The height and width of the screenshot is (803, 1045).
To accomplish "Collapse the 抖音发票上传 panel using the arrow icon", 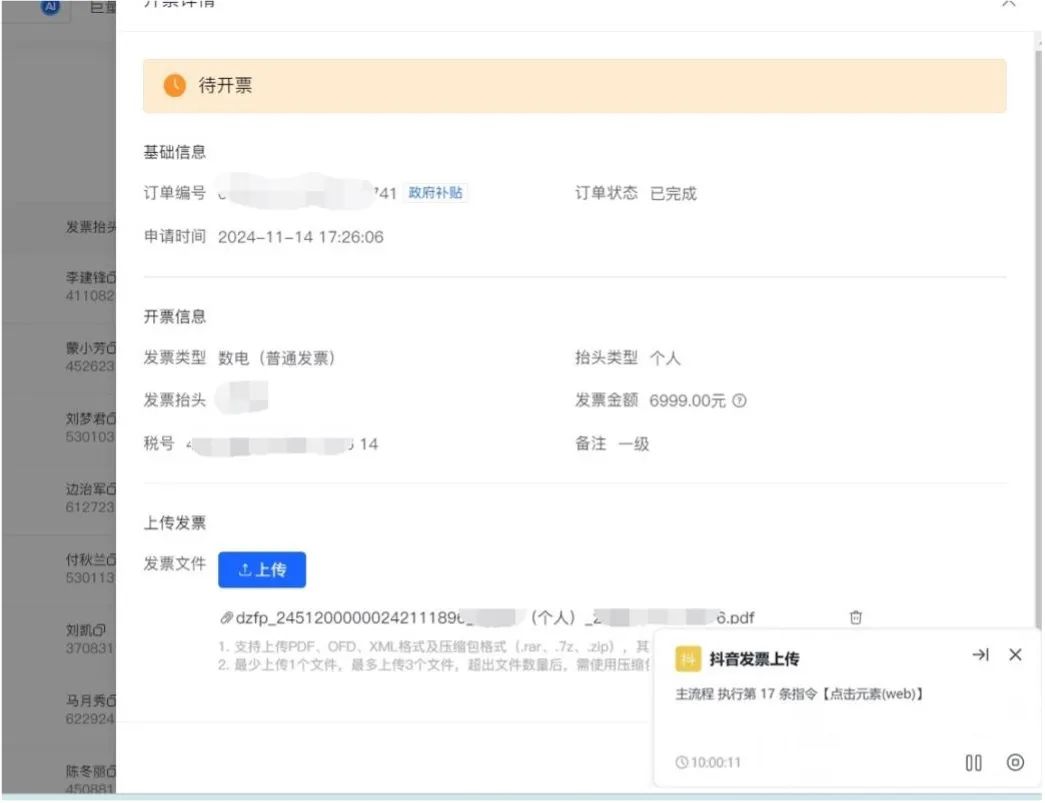I will (x=980, y=655).
